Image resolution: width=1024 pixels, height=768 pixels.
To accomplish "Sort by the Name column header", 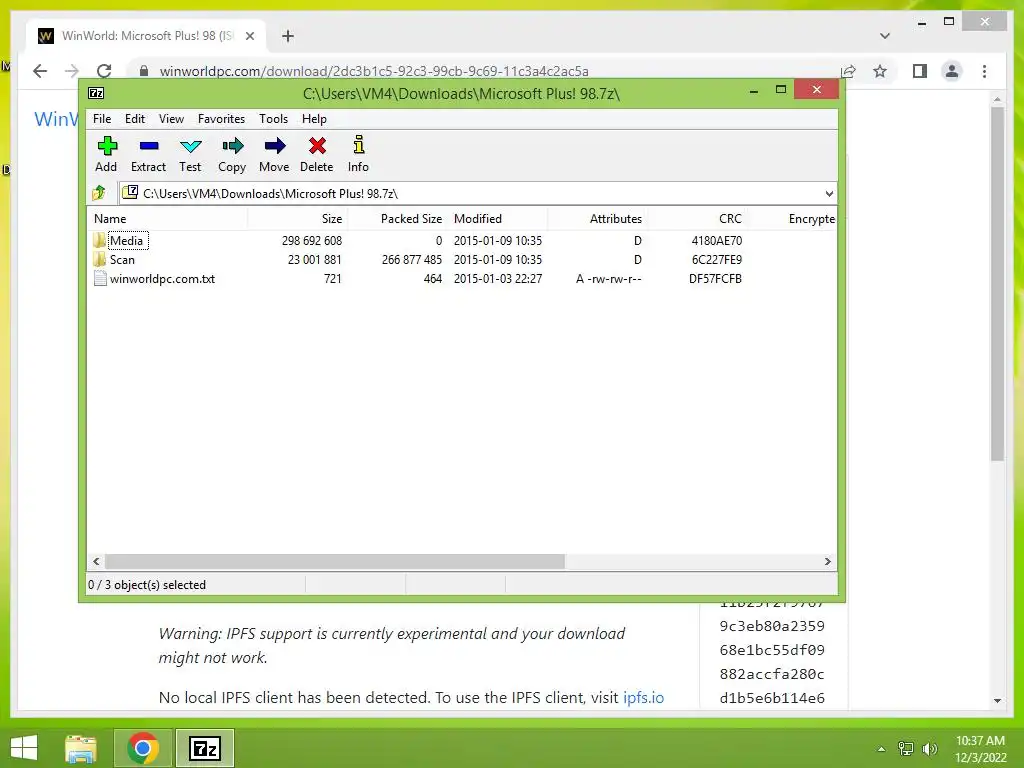I will pos(167,219).
